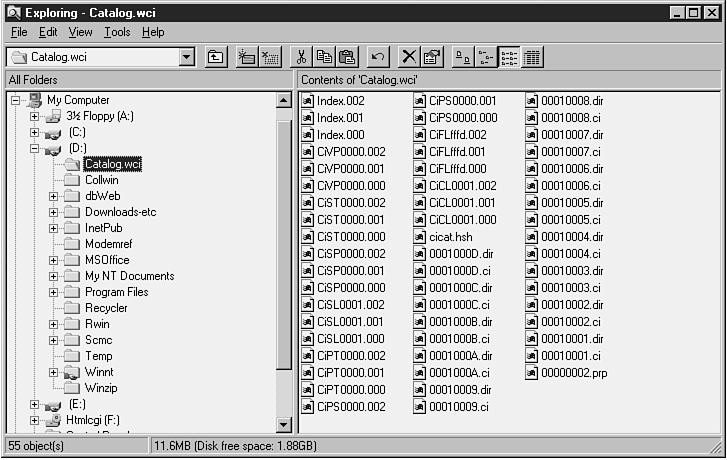Click the Copy toolbar icon
Image resolution: width=727 pixels, height=460 pixels.
click(x=324, y=57)
